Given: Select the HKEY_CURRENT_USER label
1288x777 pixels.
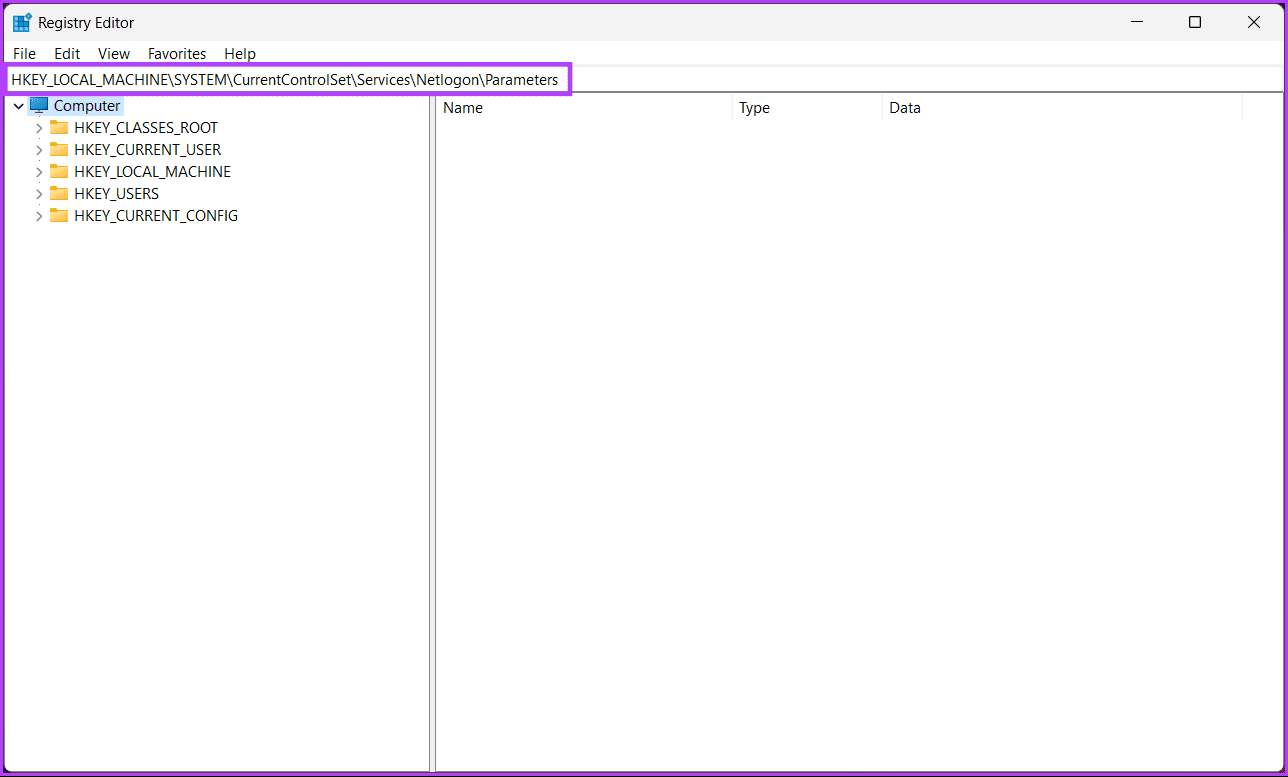Looking at the screenshot, I should tap(148, 150).
